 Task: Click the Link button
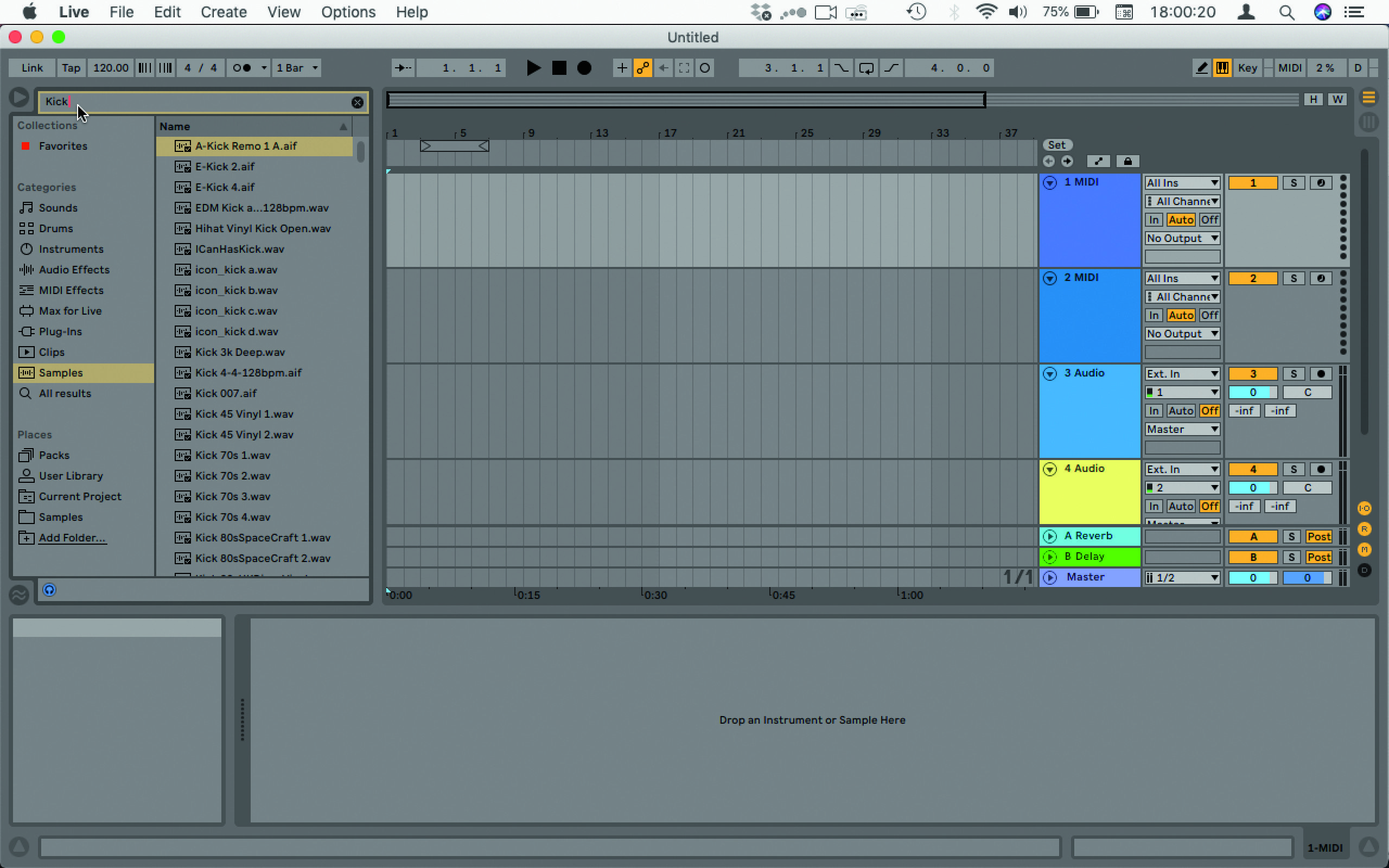32,68
